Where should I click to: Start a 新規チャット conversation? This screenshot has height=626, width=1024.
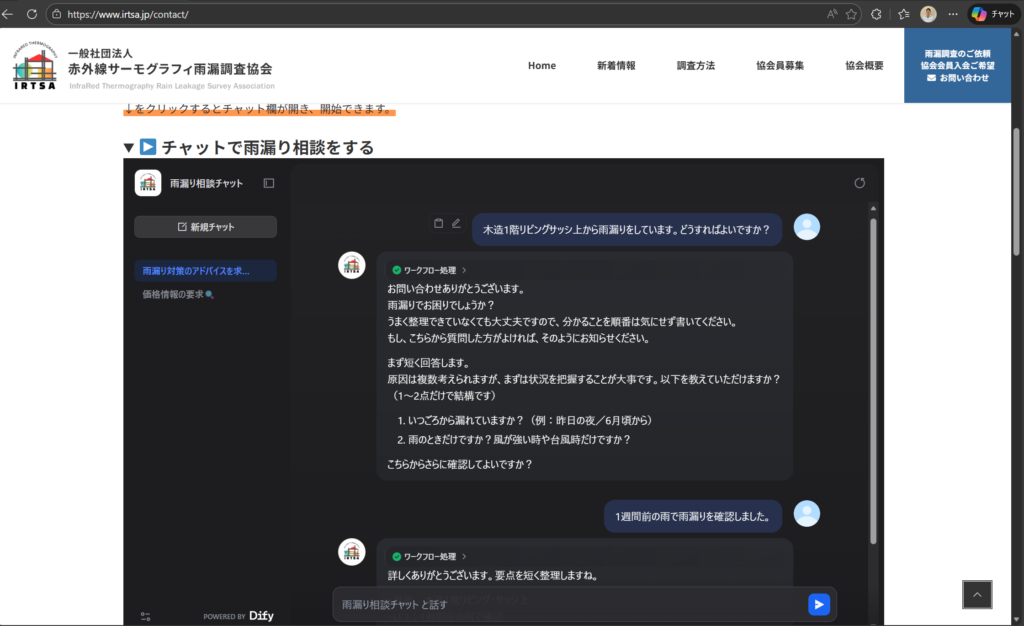coord(205,227)
